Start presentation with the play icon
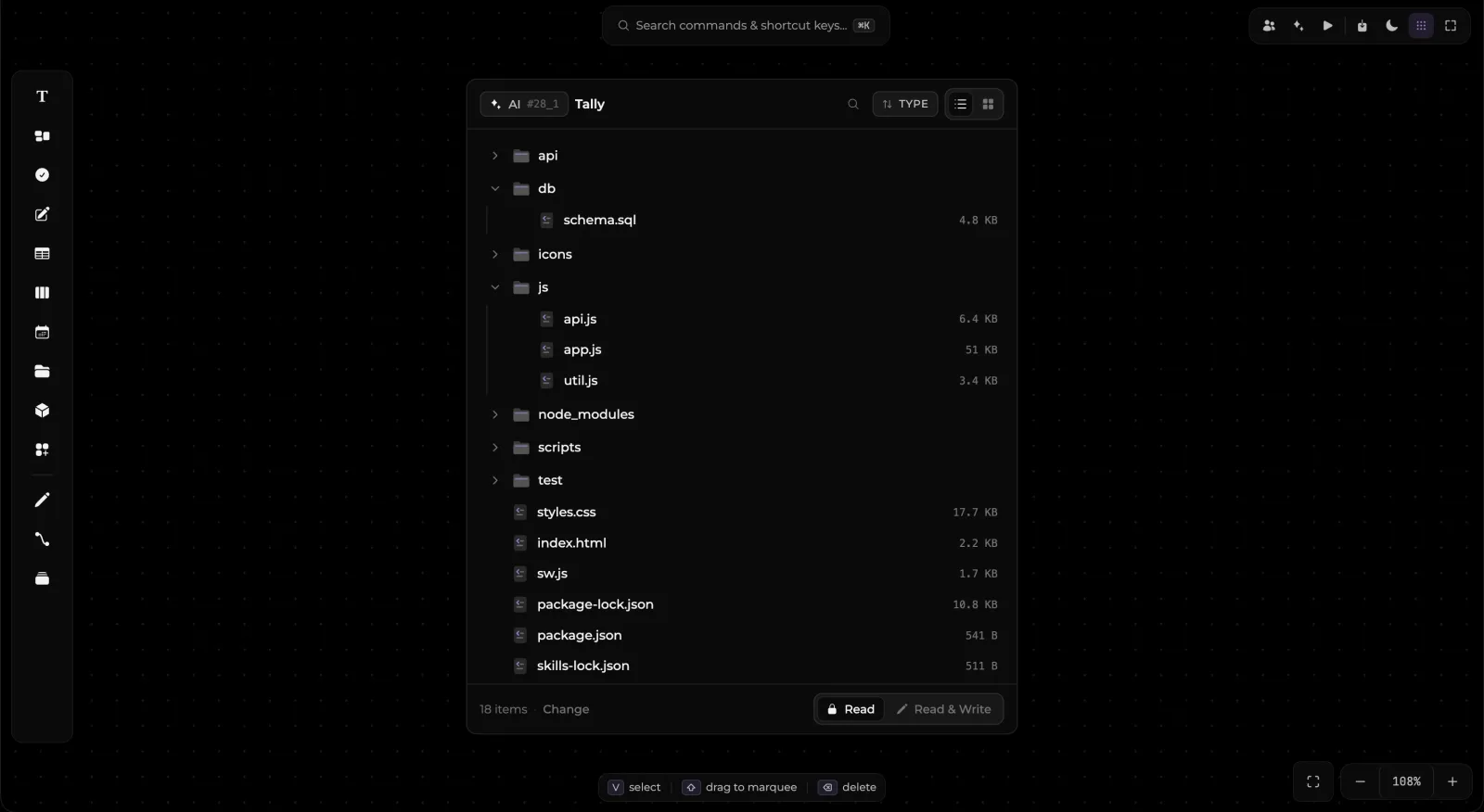Image resolution: width=1484 pixels, height=812 pixels. (x=1328, y=26)
